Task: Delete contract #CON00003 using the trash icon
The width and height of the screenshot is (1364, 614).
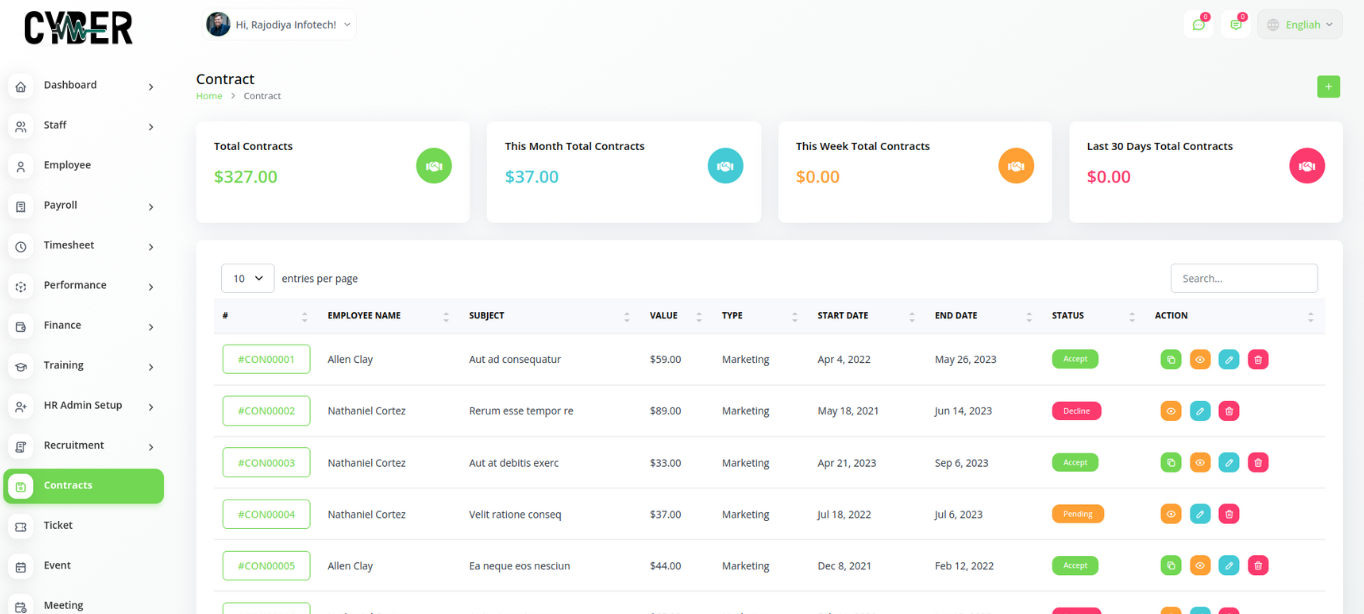Action: tap(1258, 463)
